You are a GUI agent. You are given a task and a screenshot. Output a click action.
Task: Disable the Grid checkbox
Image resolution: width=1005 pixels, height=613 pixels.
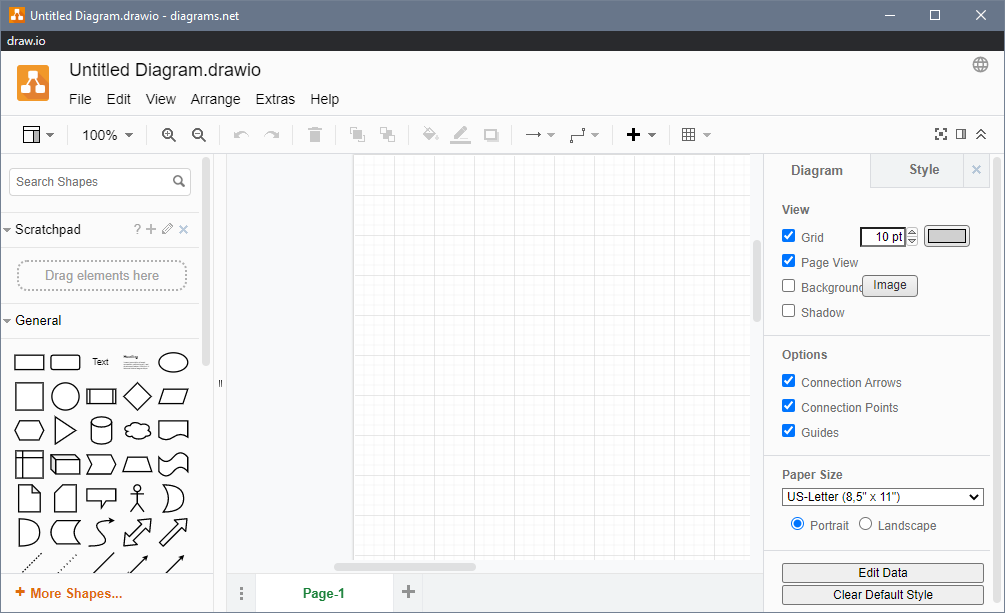[x=789, y=237]
